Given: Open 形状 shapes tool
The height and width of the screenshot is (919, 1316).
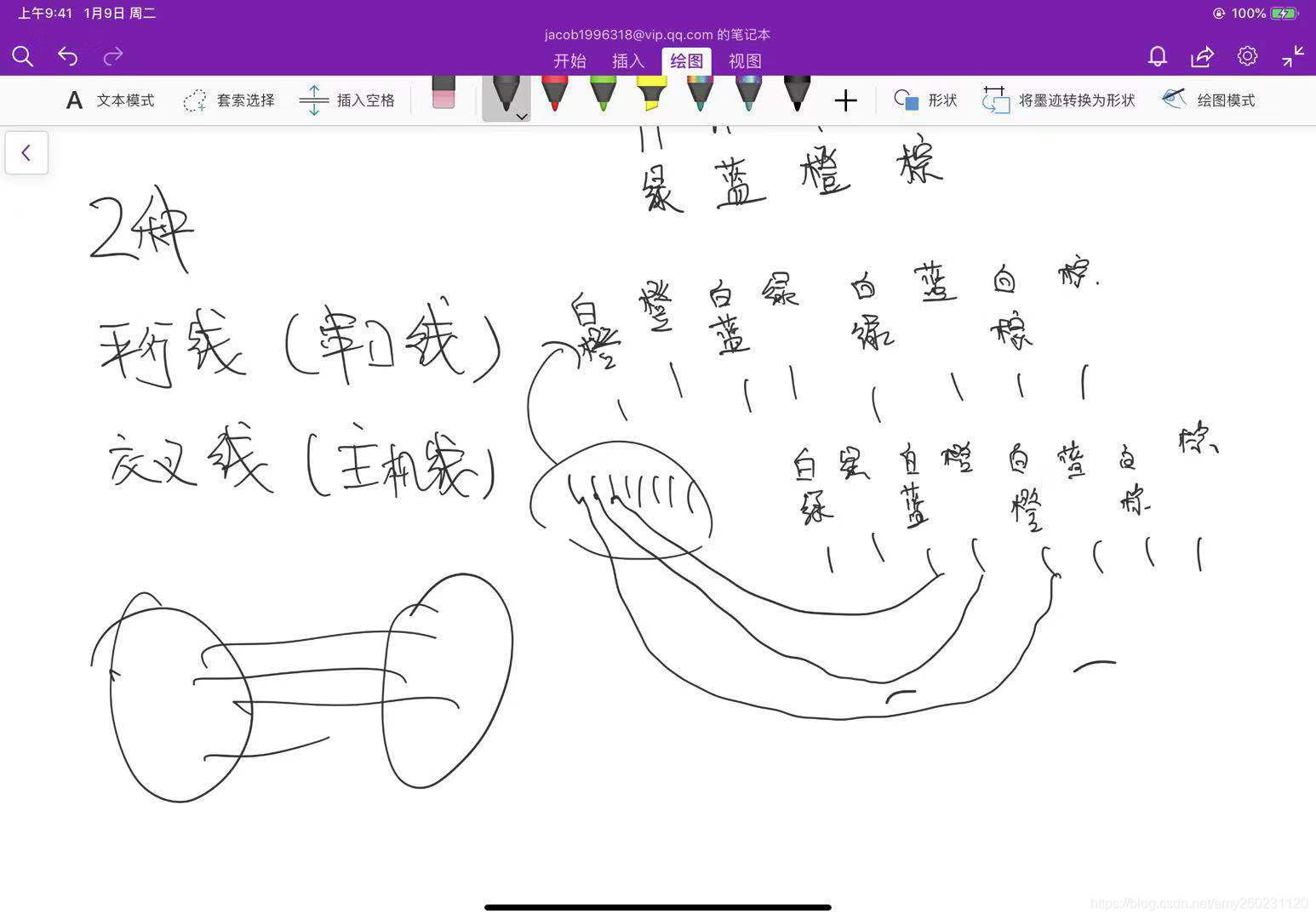Looking at the screenshot, I should tap(925, 100).
